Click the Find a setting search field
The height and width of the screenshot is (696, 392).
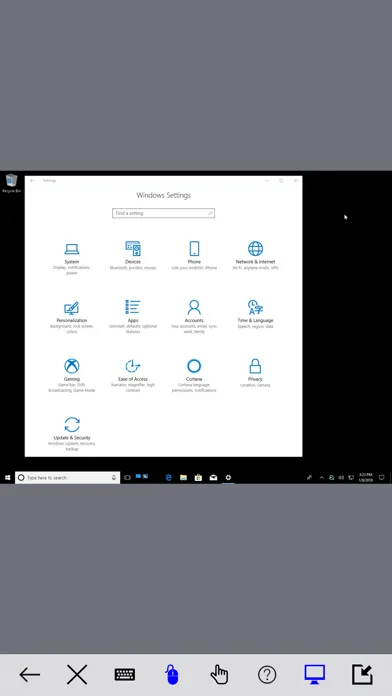pyautogui.click(x=163, y=213)
